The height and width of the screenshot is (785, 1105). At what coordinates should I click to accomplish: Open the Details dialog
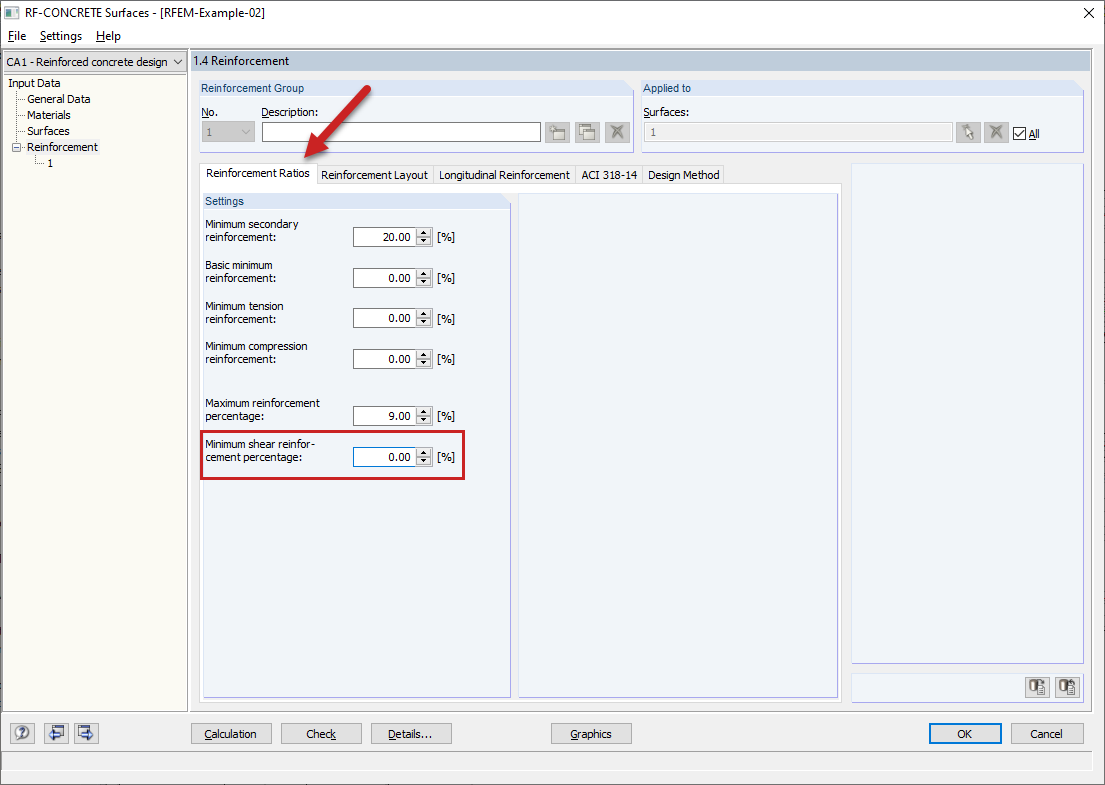(x=410, y=733)
